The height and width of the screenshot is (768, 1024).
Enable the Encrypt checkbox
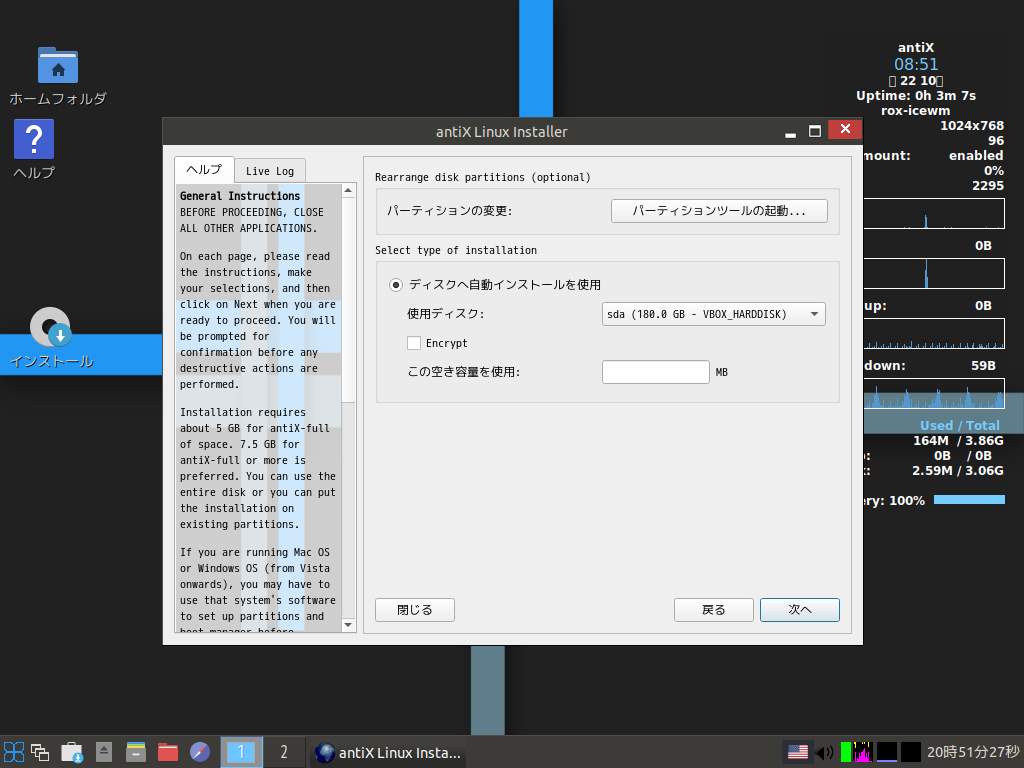414,343
